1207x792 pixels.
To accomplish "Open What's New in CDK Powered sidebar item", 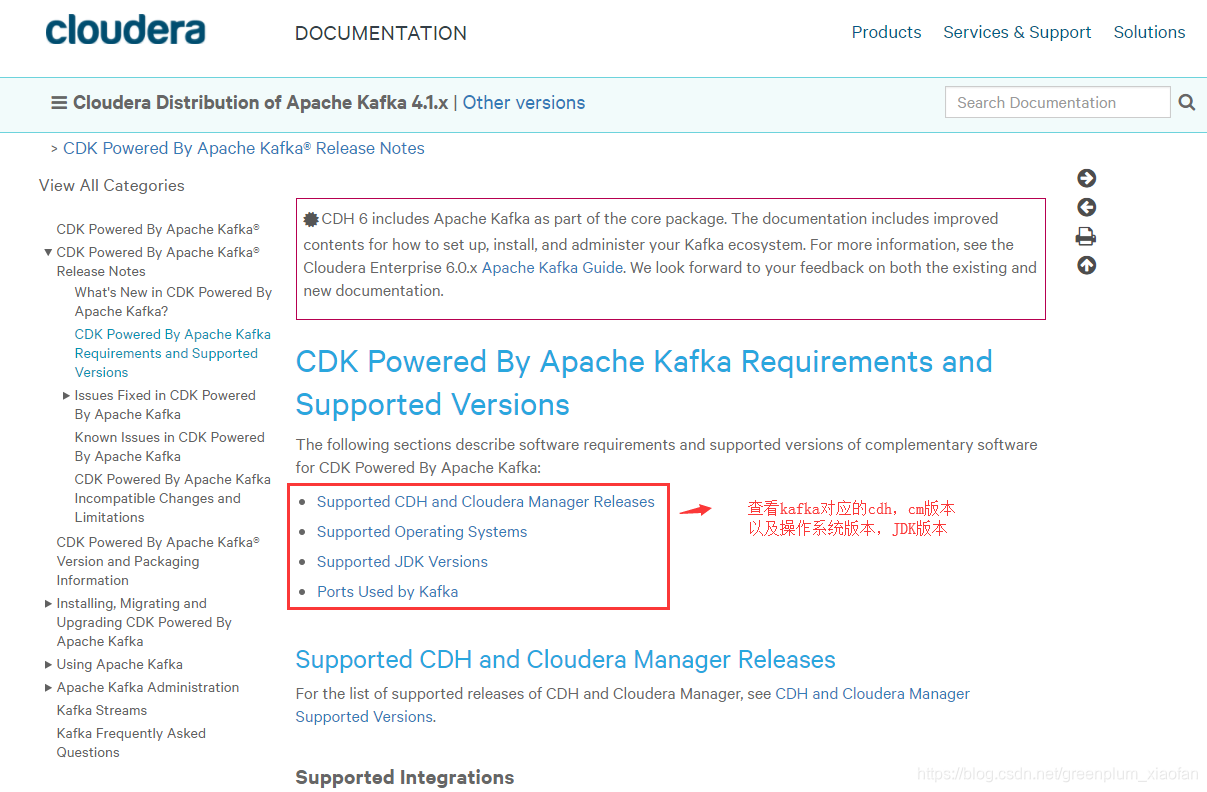I will 173,302.
